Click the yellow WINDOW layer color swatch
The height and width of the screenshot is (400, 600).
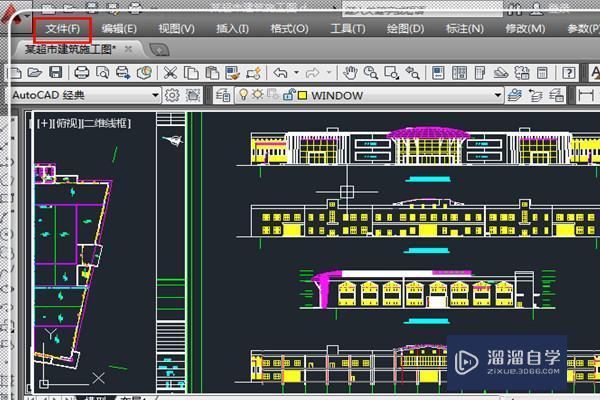point(301,95)
